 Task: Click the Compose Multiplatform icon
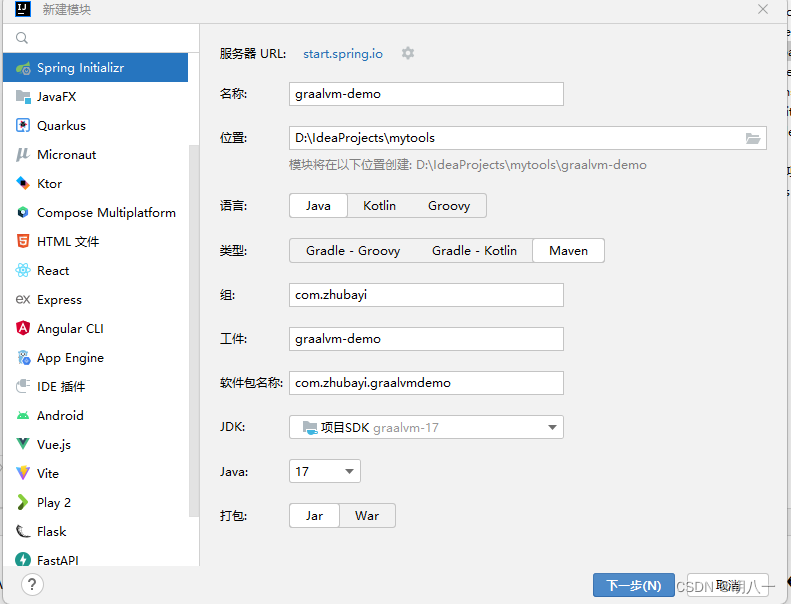(x=23, y=212)
